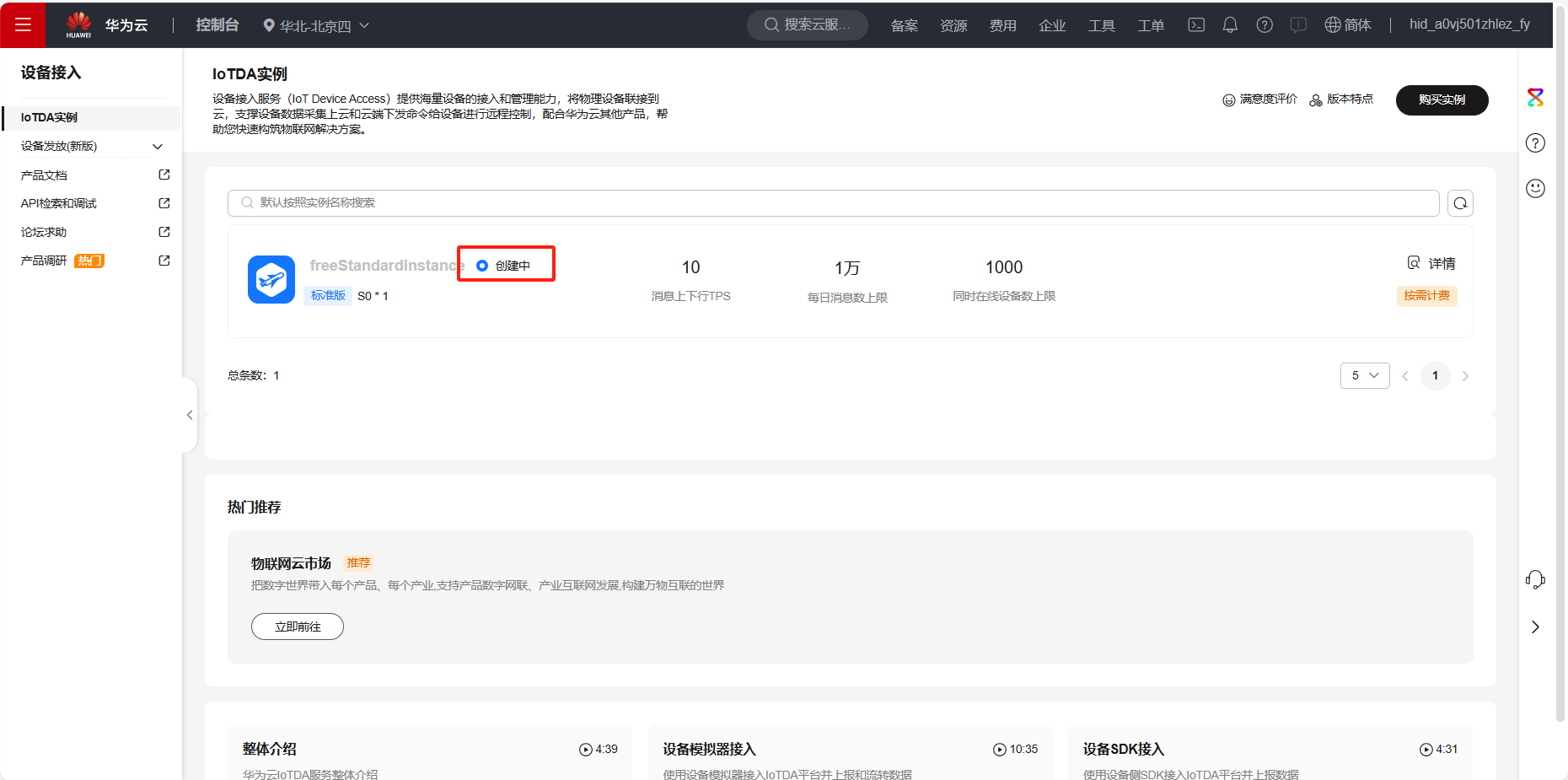Open the 费用 menu
1568x780 pixels.
tap(1002, 25)
